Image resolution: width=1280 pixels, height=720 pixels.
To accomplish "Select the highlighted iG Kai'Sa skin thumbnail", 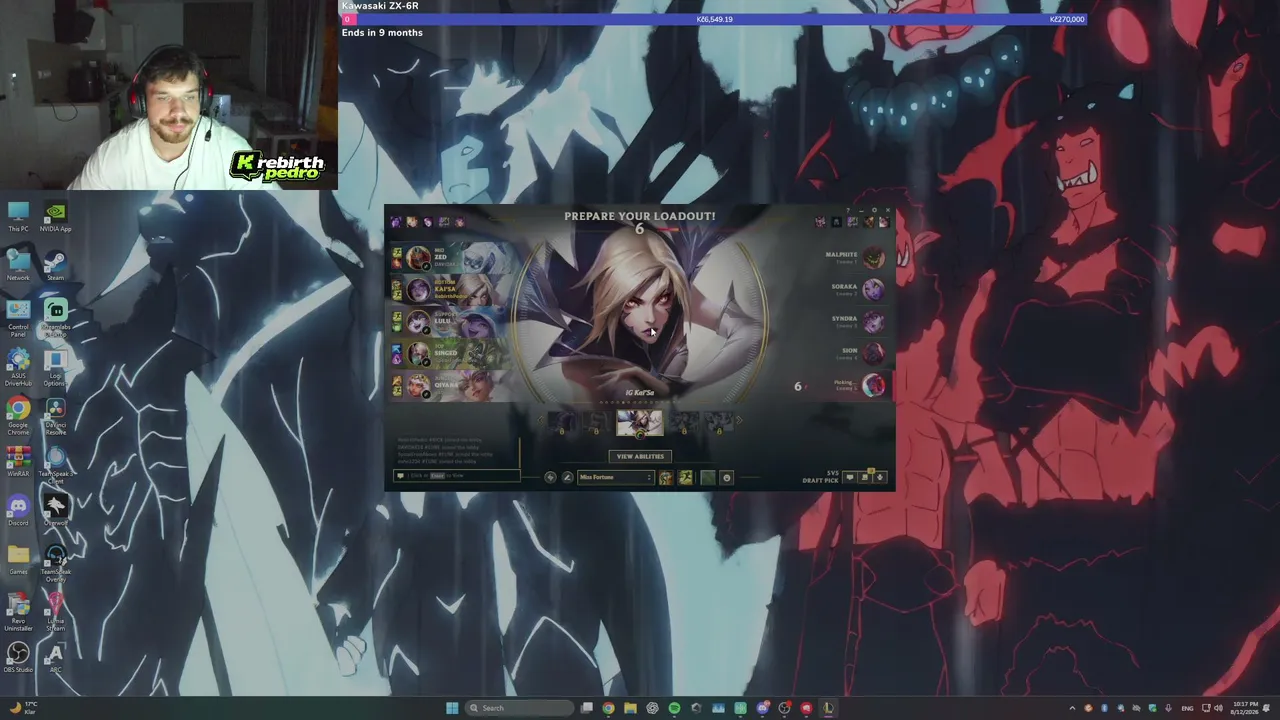I will pyautogui.click(x=639, y=422).
